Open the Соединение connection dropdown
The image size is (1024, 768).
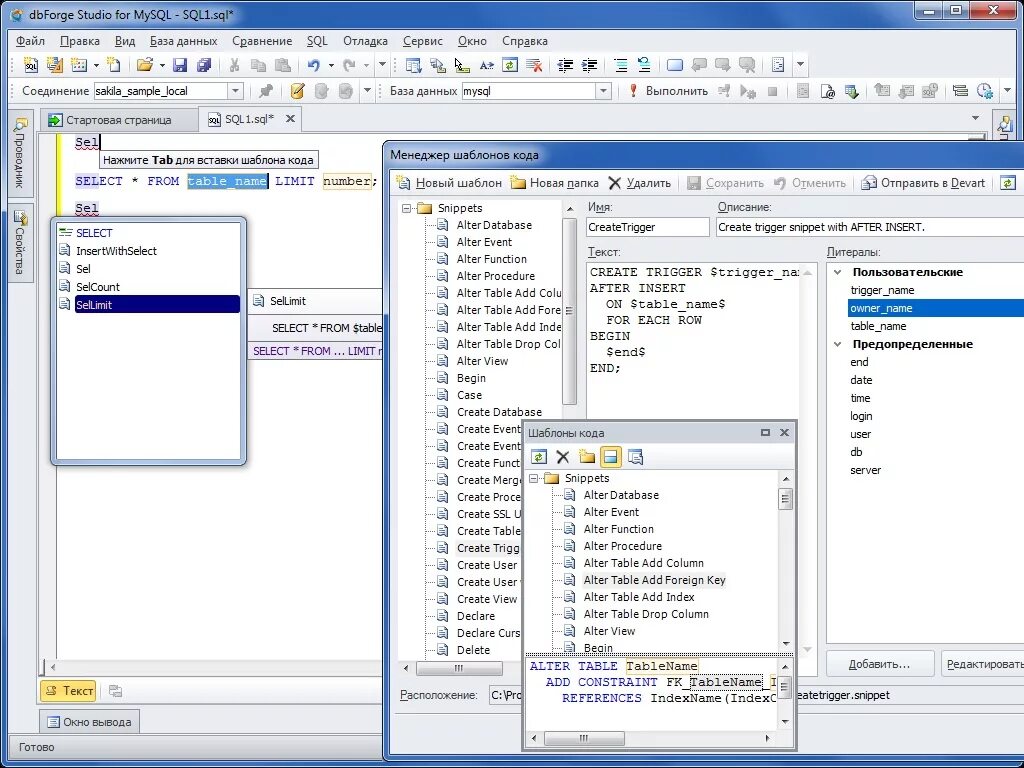click(235, 91)
